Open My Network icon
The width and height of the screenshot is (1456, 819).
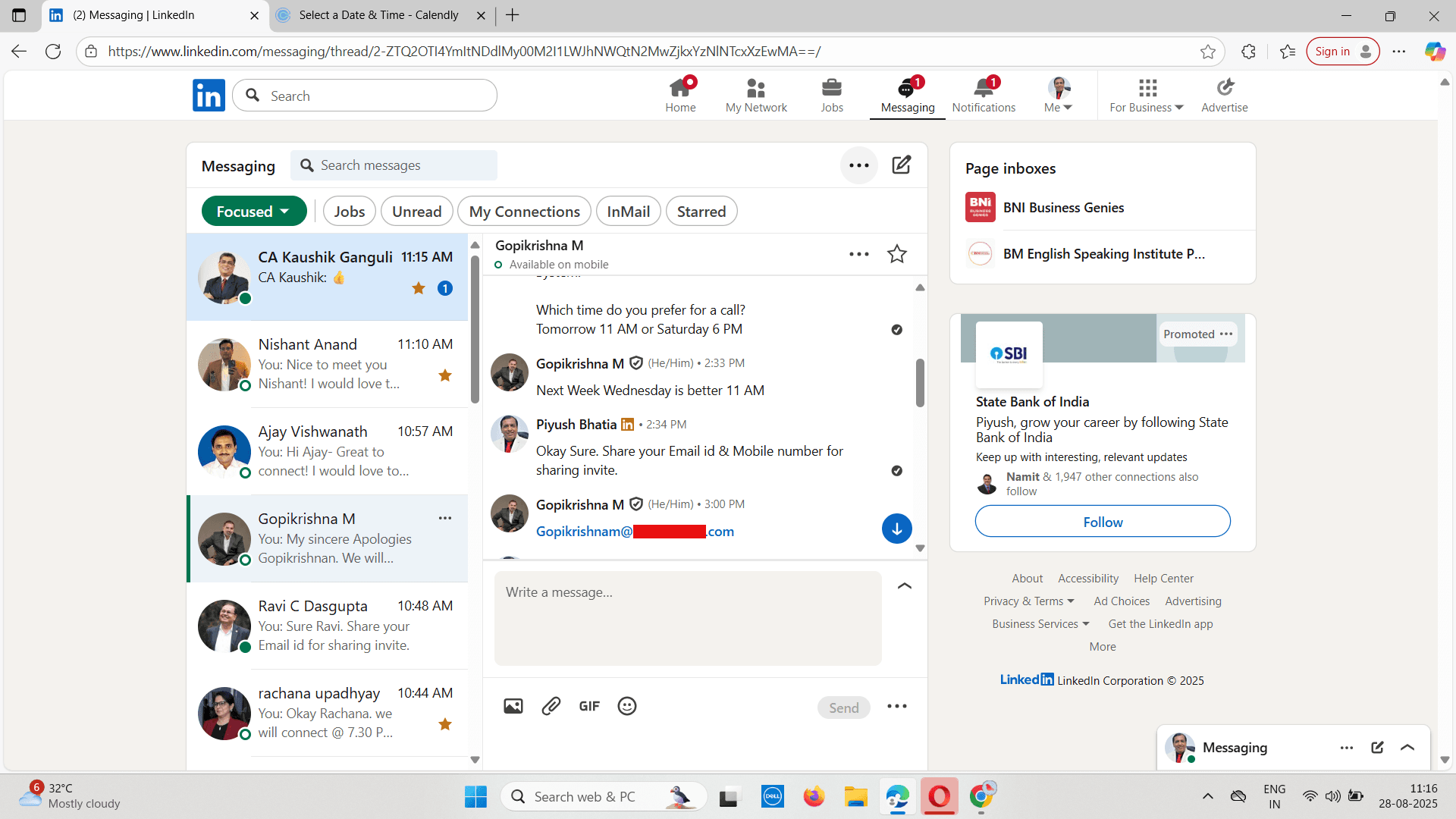[x=756, y=88]
